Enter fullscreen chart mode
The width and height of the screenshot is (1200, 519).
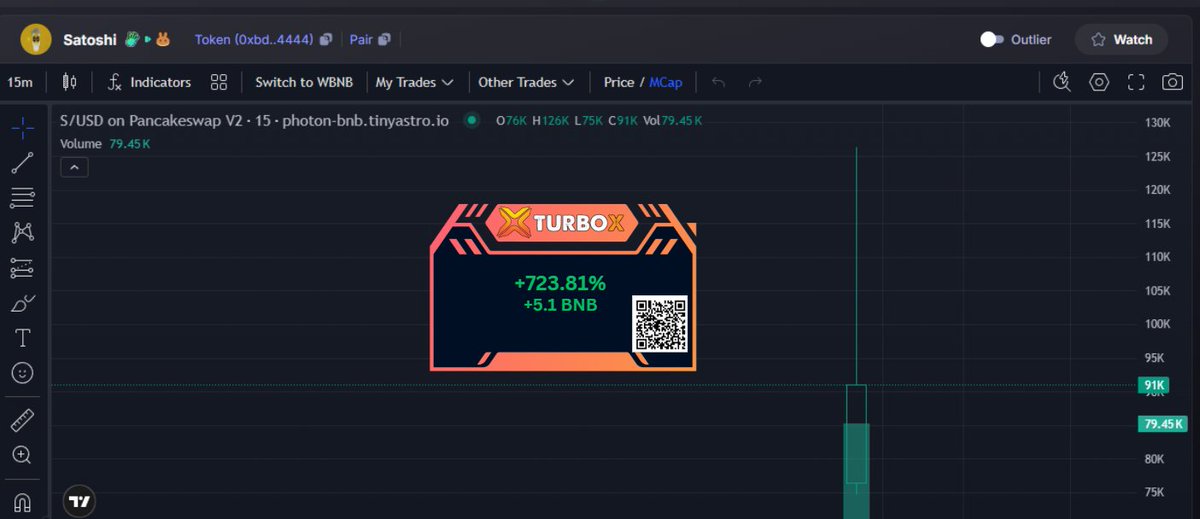tap(1136, 82)
